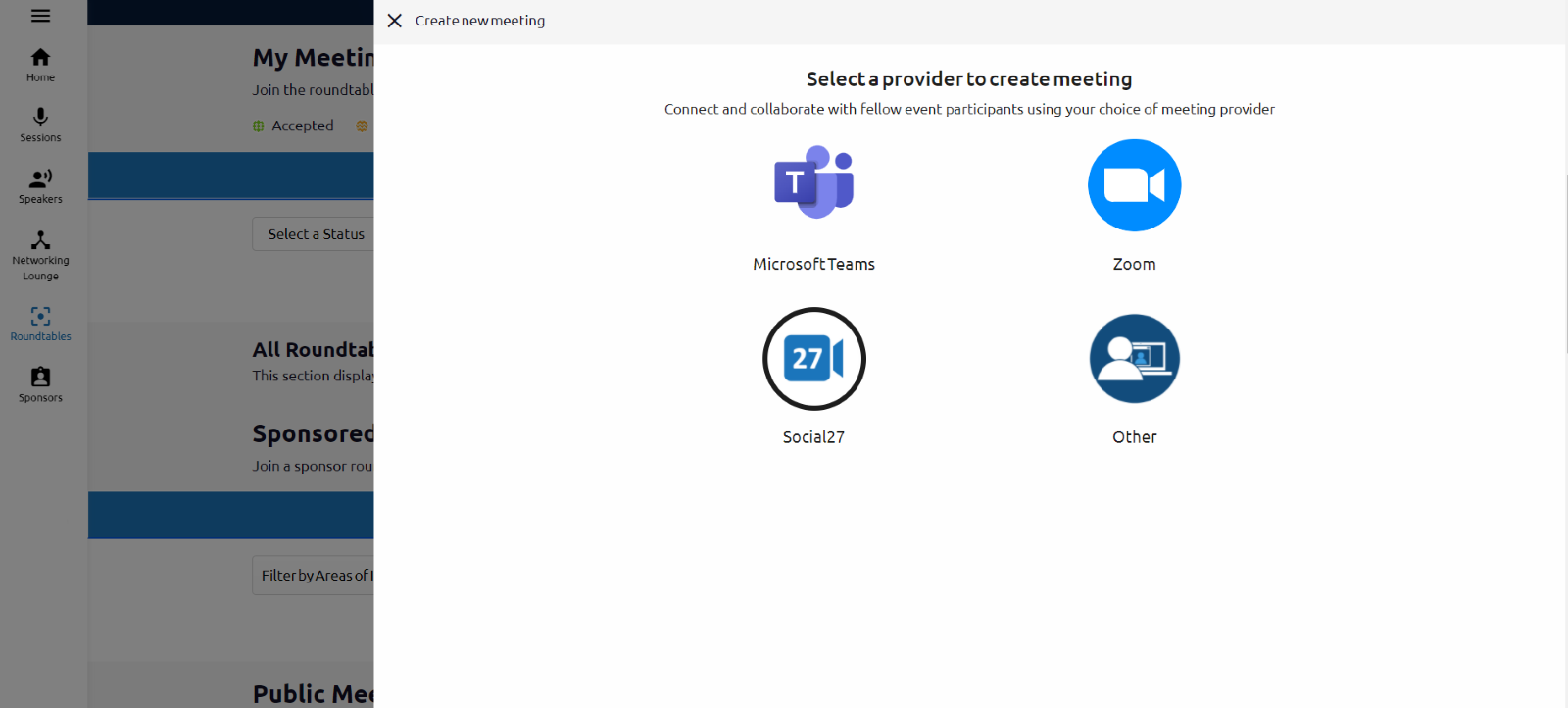Viewport: 1568px width, 708px height.
Task: Click 'Select a provider to create meeting' heading
Action: 969,78
